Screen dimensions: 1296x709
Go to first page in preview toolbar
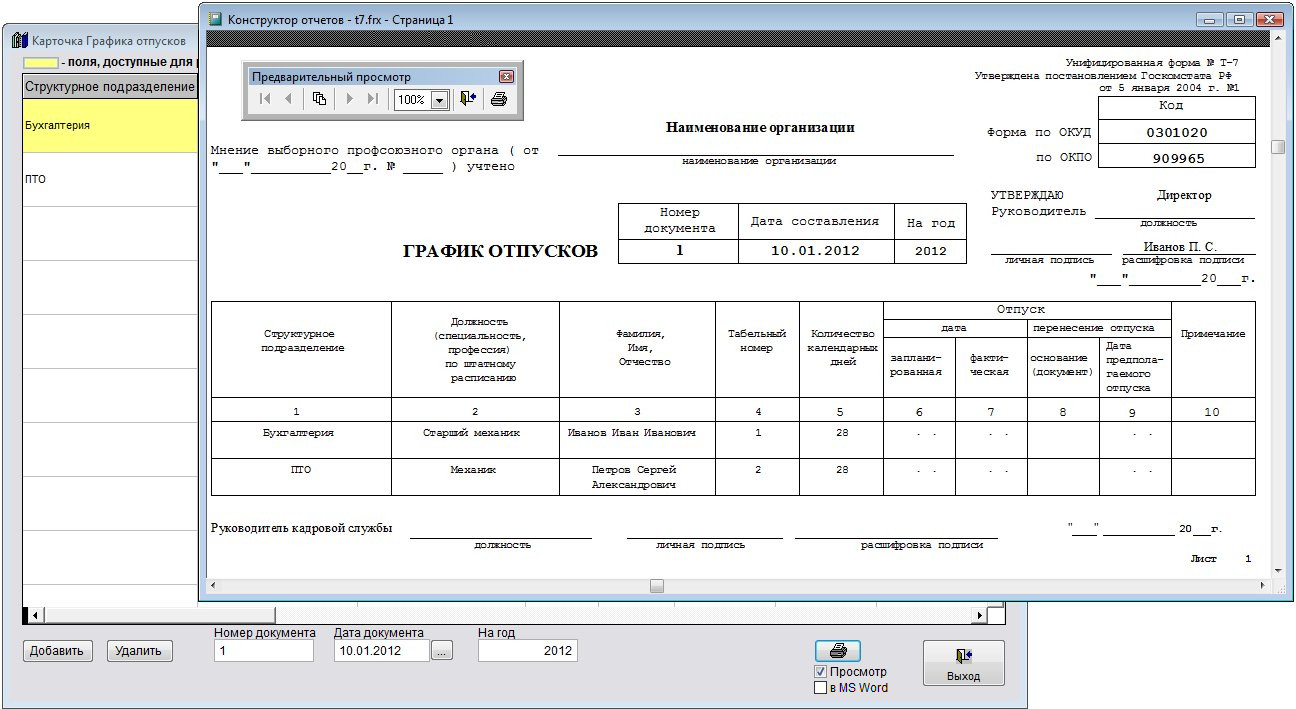[x=265, y=99]
